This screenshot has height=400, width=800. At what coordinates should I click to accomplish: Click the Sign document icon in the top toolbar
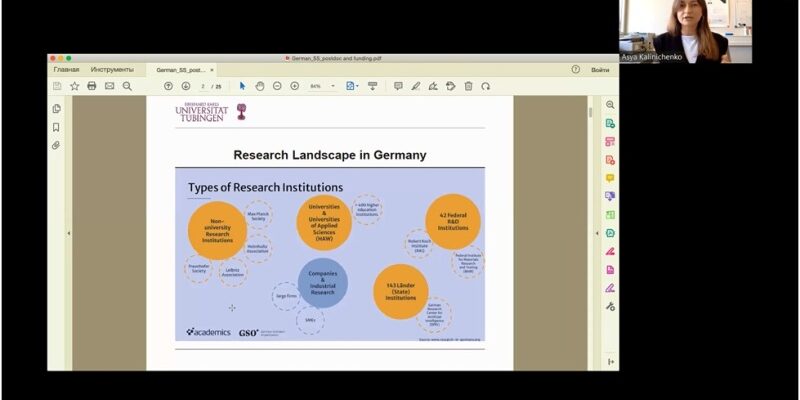[x=433, y=86]
